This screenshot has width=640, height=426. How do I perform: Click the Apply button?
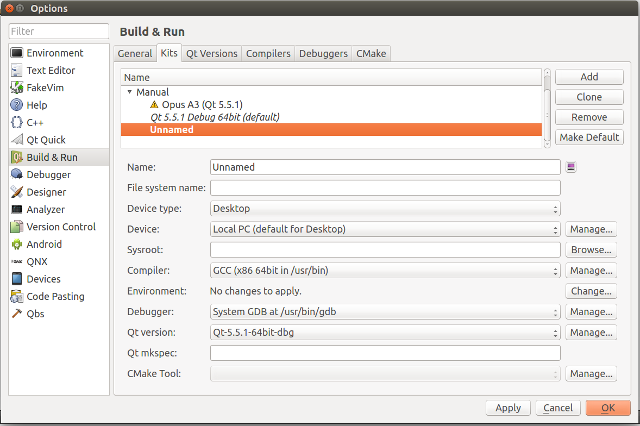click(x=508, y=408)
